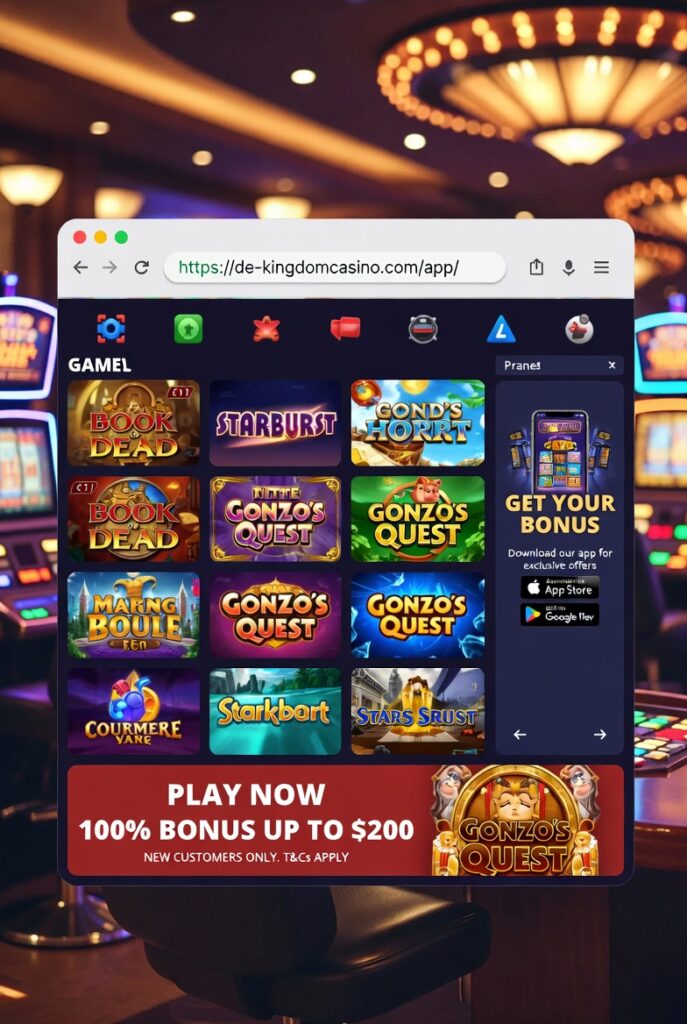
Task: Open the Starburst game thumbnail
Action: (275, 423)
